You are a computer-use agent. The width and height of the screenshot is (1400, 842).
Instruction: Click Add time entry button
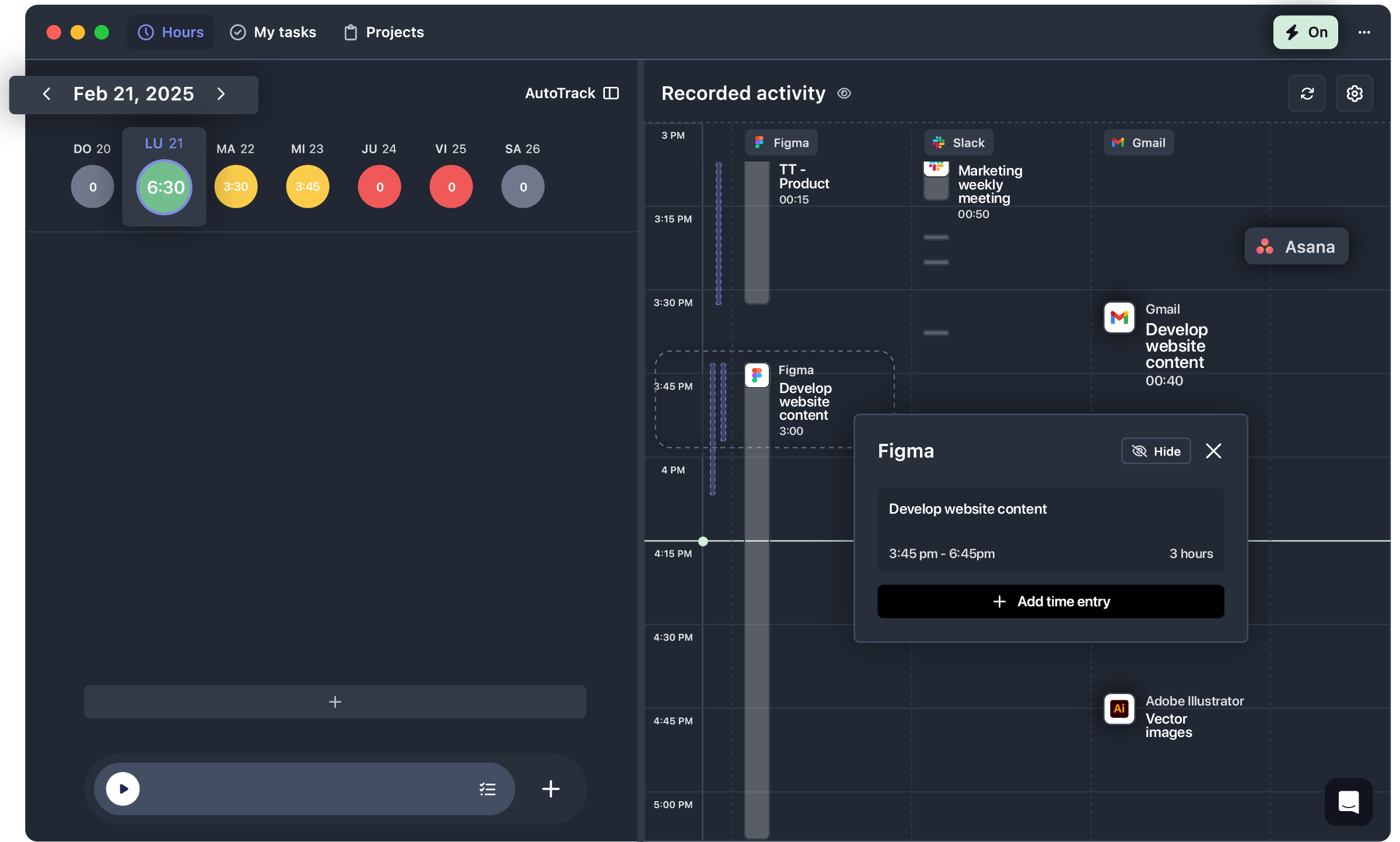coord(1051,601)
